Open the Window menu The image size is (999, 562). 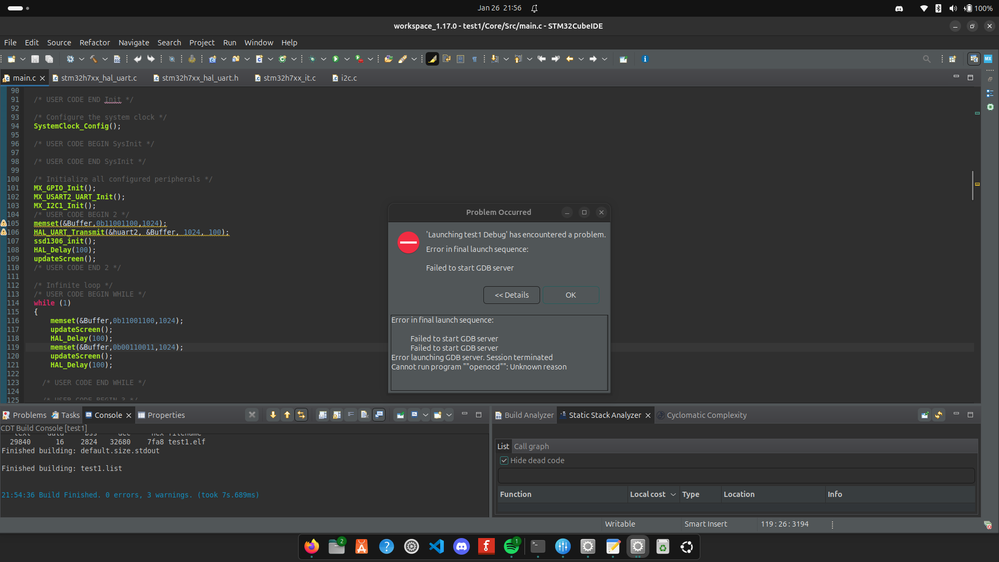point(259,43)
